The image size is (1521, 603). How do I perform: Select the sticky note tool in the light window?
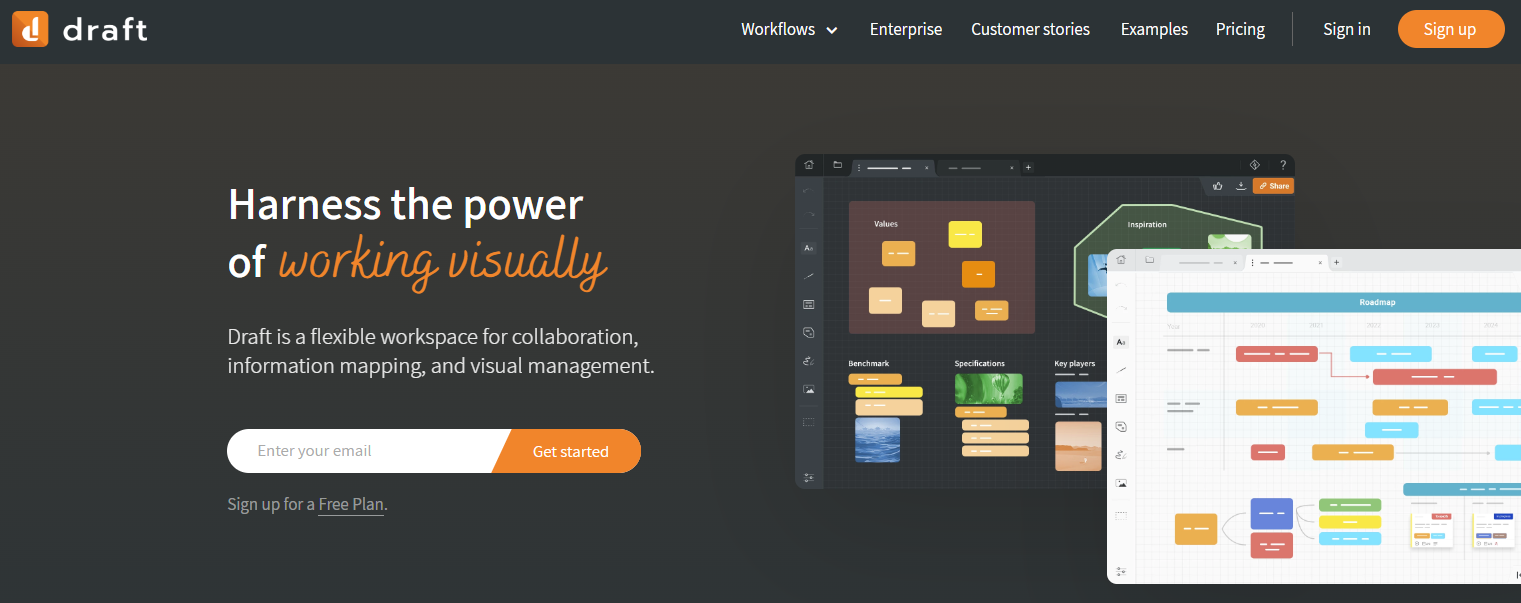click(1121, 426)
